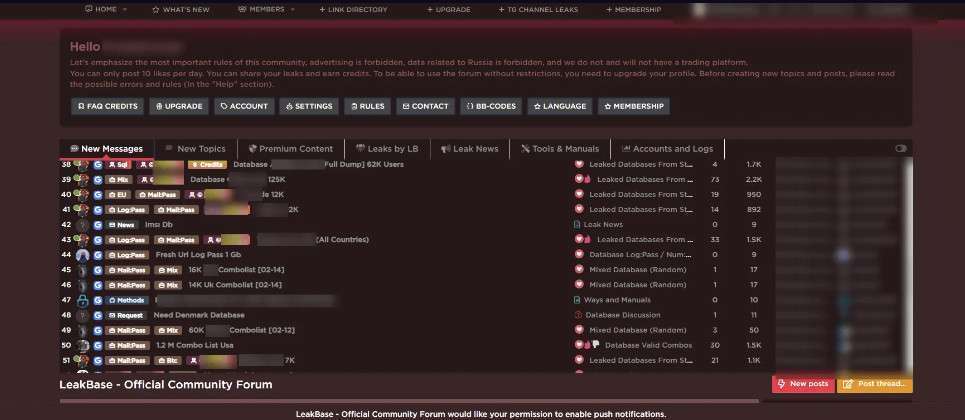Switch to the Leak News tab

click(470, 148)
